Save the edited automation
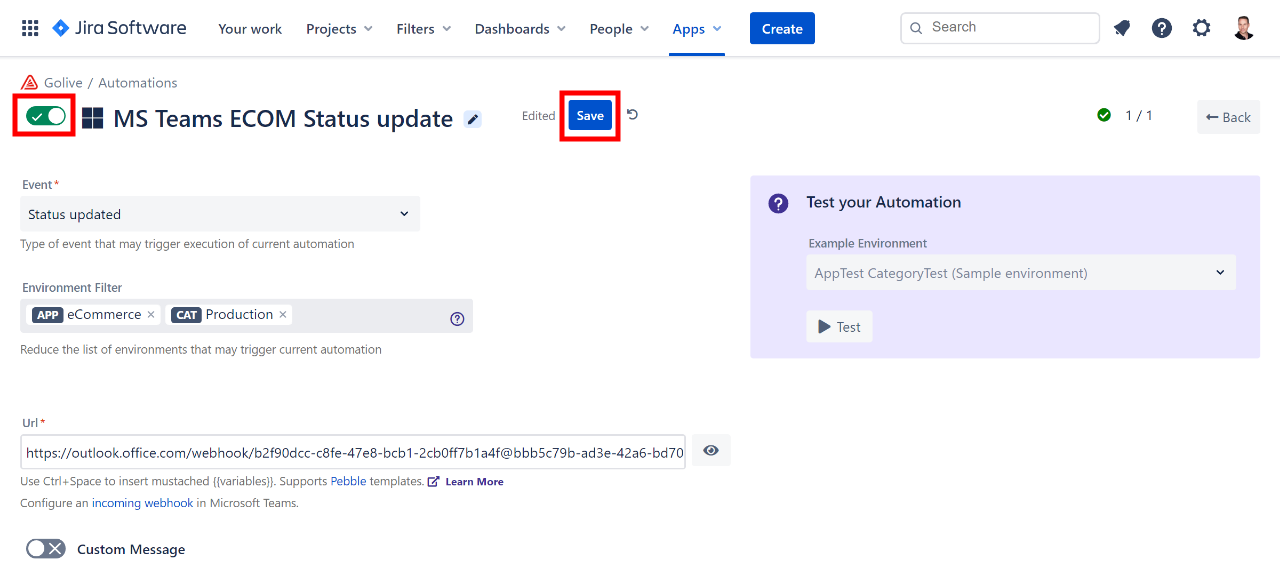This screenshot has height=581, width=1280. tap(590, 116)
